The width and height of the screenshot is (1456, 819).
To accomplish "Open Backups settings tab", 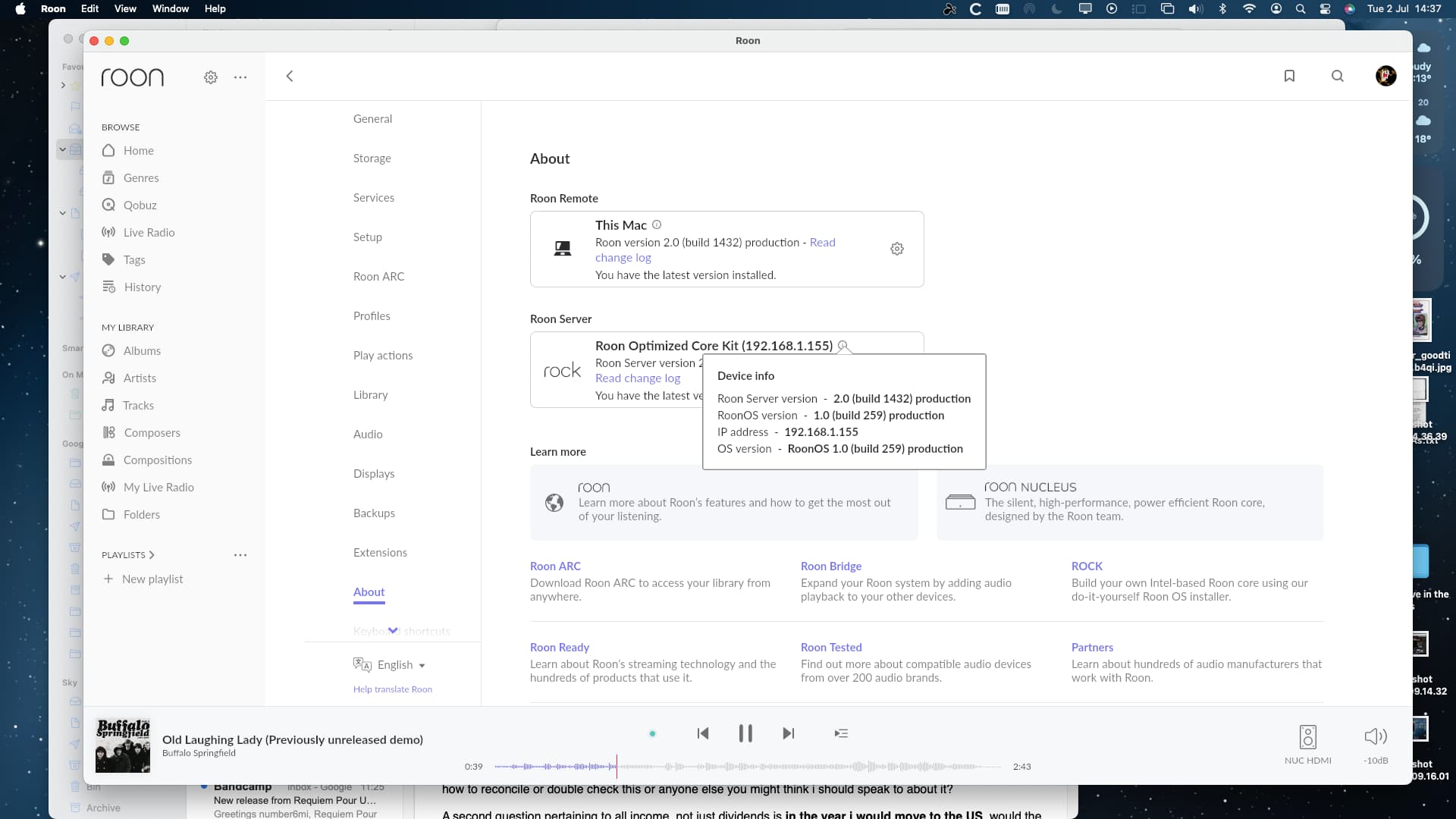I will 374,513.
